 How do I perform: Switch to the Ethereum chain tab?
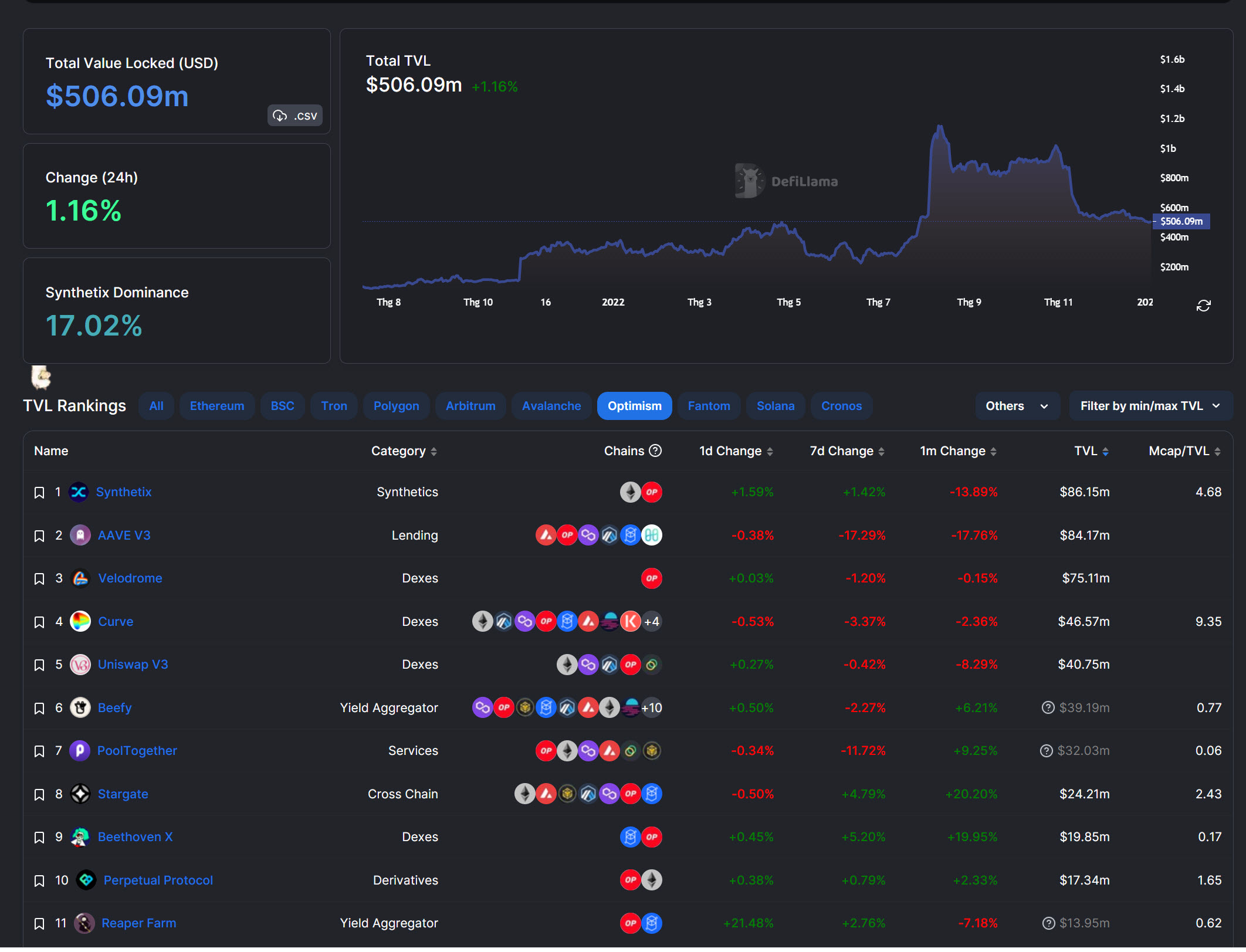(x=216, y=406)
